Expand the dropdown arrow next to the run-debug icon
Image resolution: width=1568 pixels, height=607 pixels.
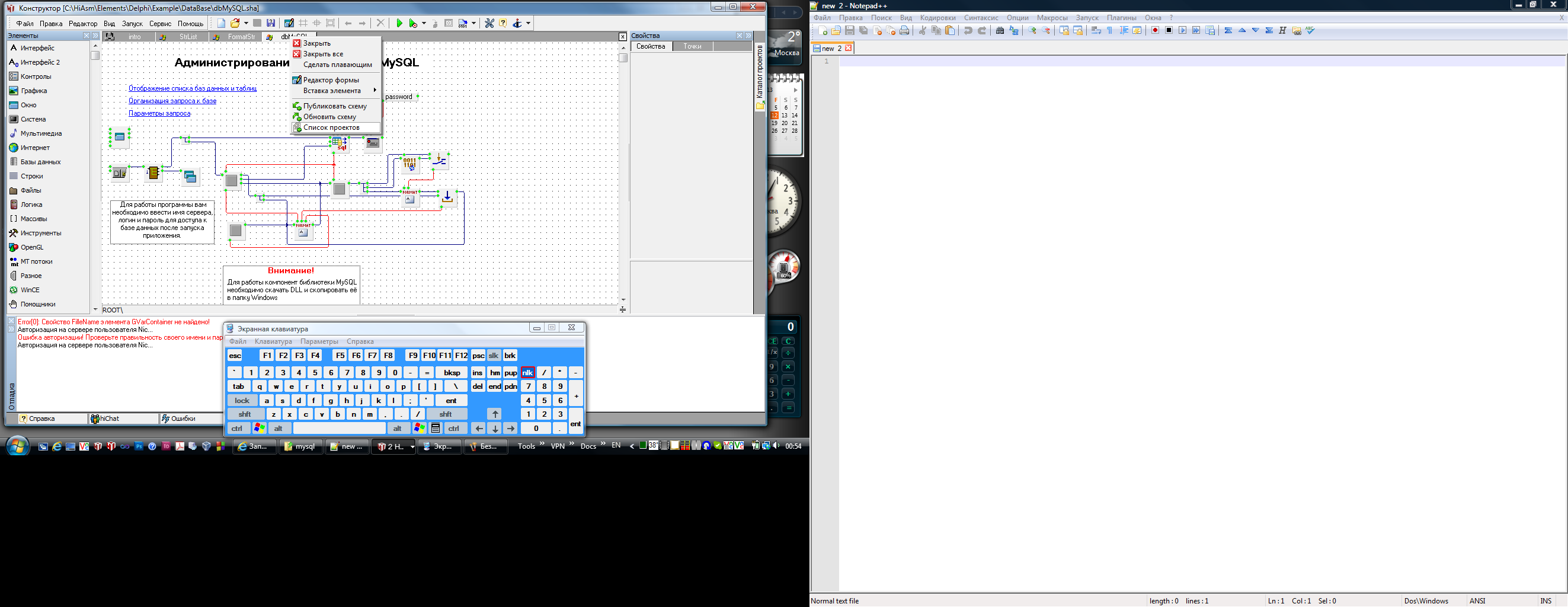[x=424, y=23]
